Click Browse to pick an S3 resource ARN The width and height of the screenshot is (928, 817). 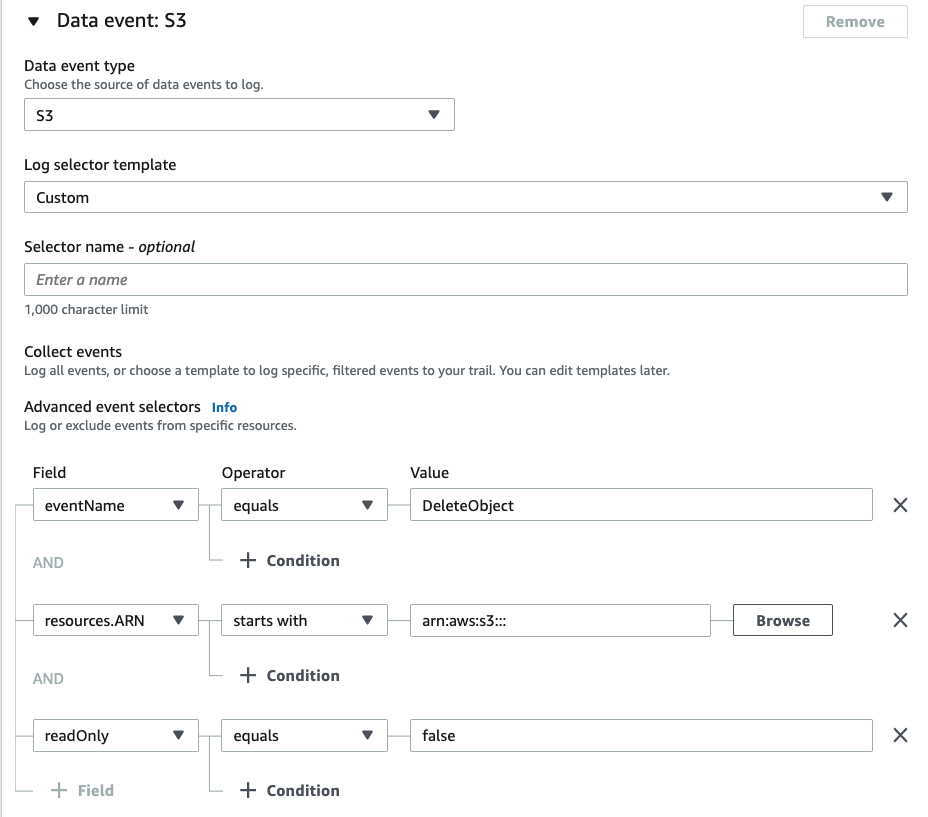782,620
